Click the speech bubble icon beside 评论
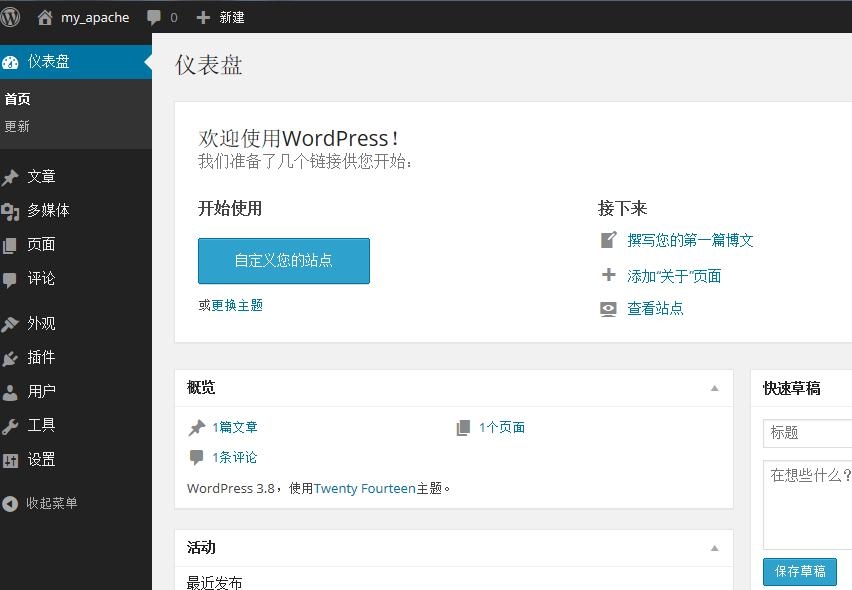This screenshot has width=852, height=590. (10, 279)
